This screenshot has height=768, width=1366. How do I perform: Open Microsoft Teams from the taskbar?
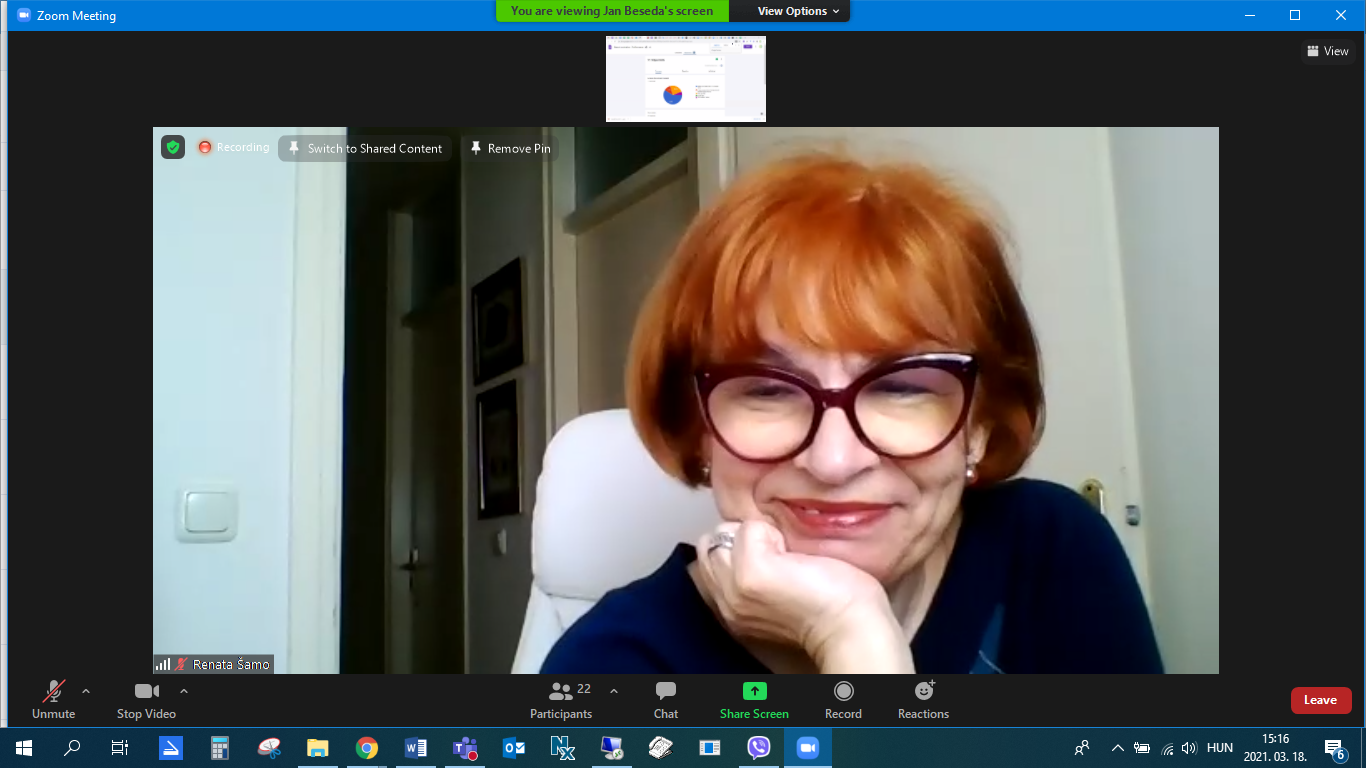(x=465, y=748)
